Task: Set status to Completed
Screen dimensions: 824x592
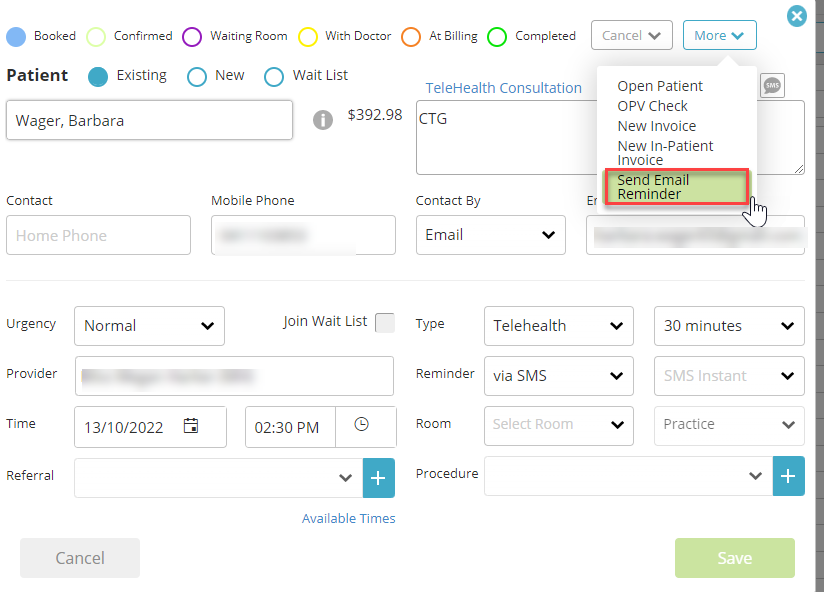Action: click(x=497, y=37)
